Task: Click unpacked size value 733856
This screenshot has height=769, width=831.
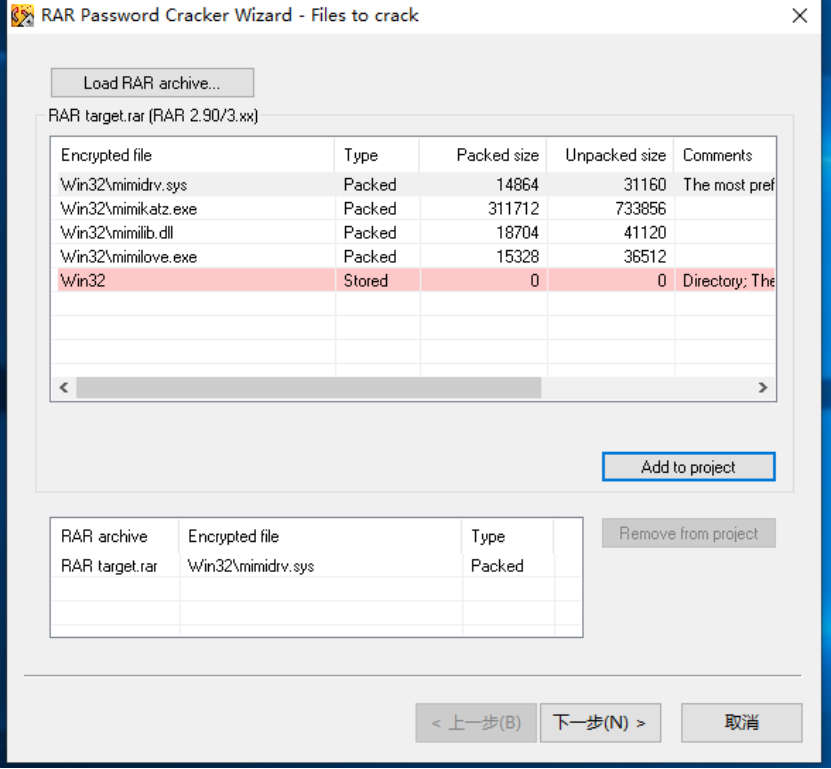Action: point(640,208)
